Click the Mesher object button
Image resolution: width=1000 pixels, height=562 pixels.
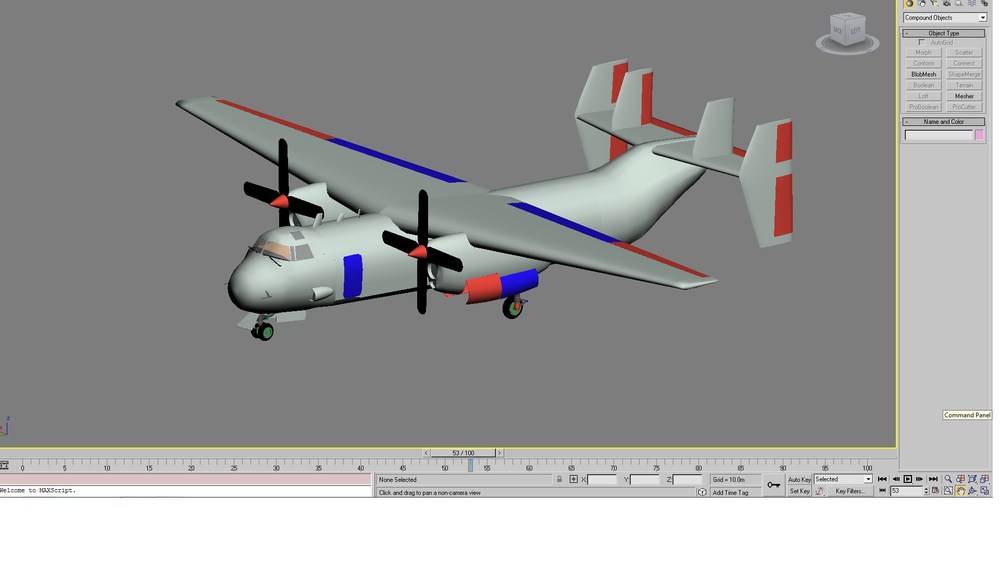point(964,96)
